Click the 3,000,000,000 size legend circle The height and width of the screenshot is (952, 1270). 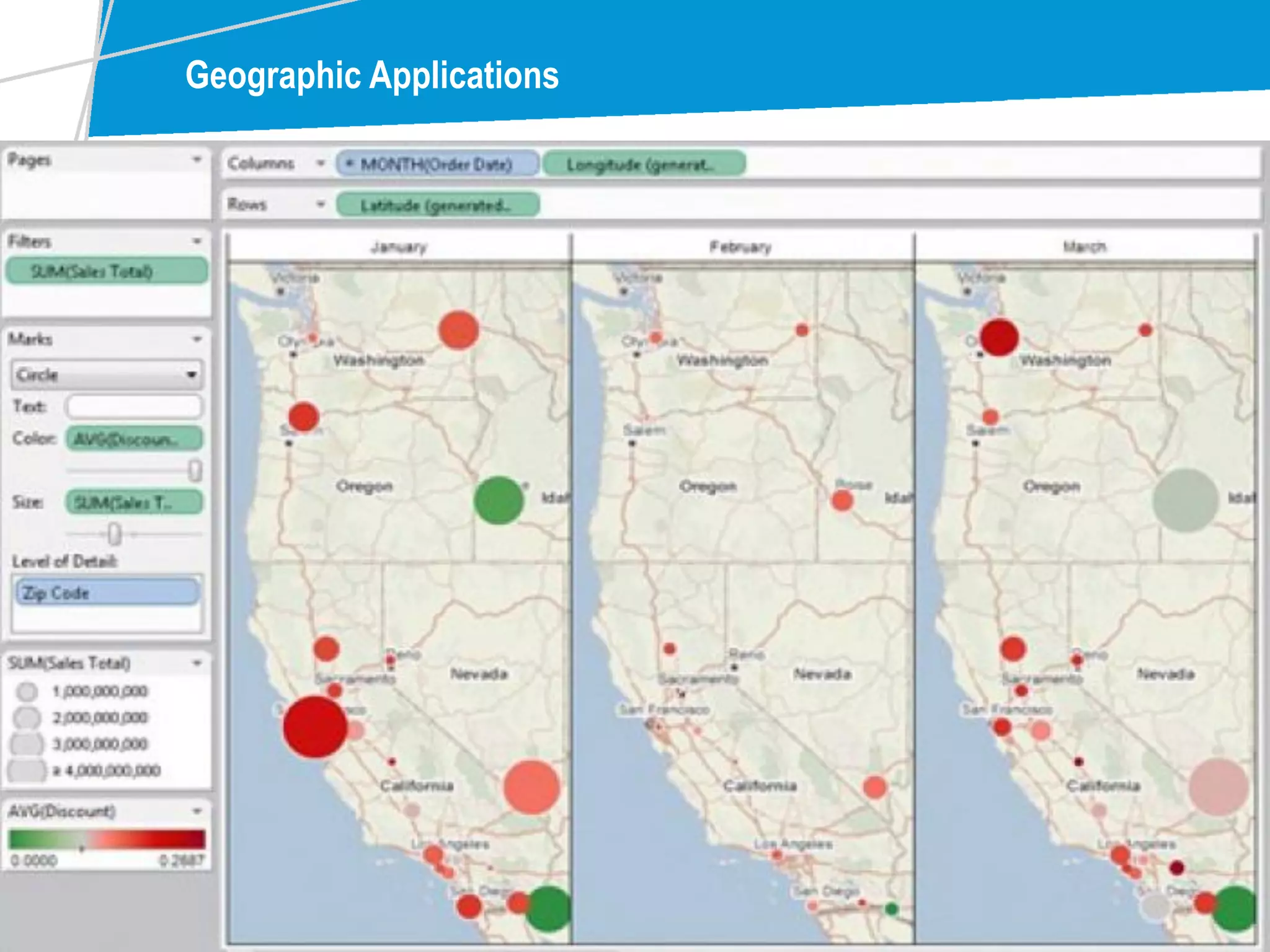pos(27,744)
